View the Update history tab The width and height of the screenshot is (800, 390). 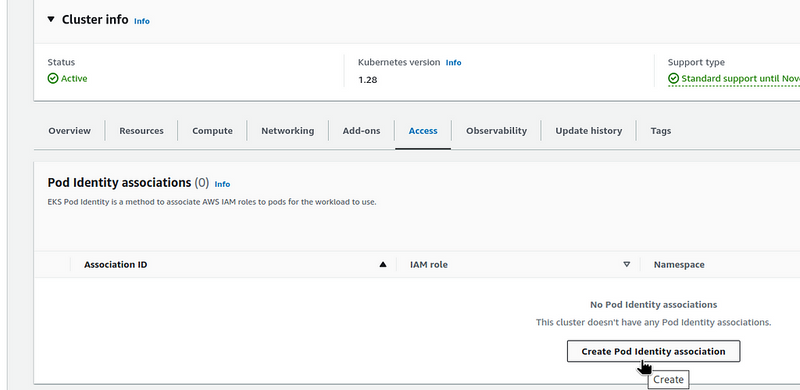(589, 131)
